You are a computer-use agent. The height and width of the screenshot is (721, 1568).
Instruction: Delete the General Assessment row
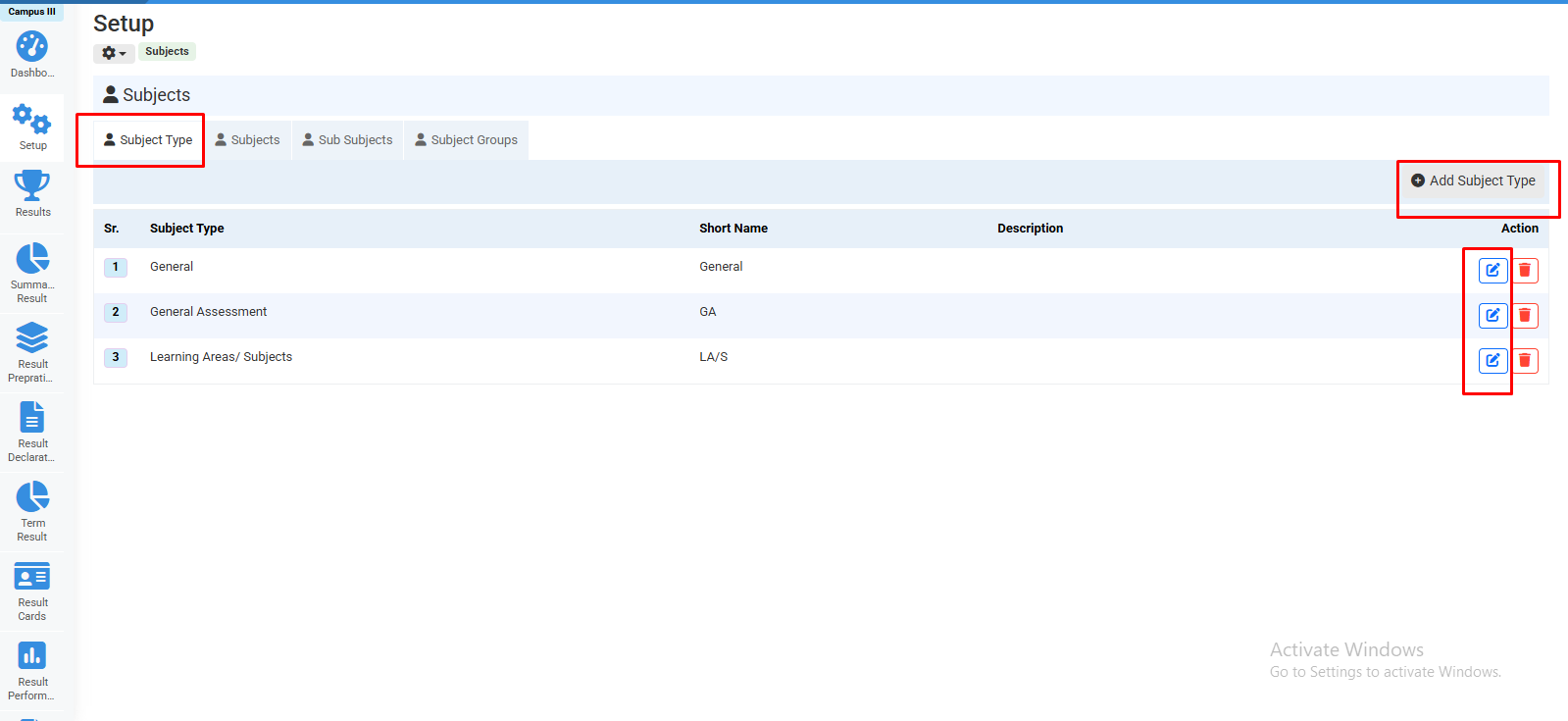[1525, 315]
